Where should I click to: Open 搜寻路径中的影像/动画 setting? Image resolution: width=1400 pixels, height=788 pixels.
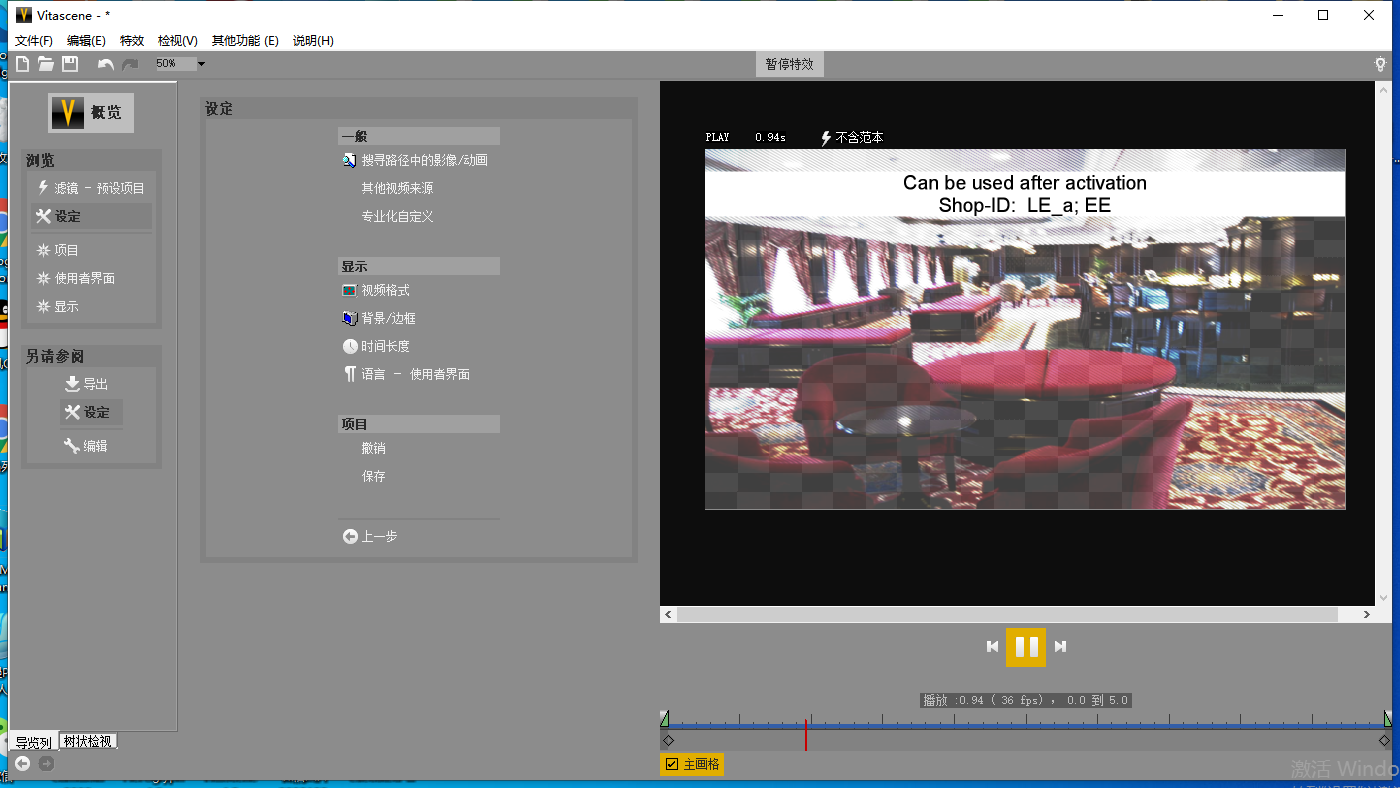point(415,160)
